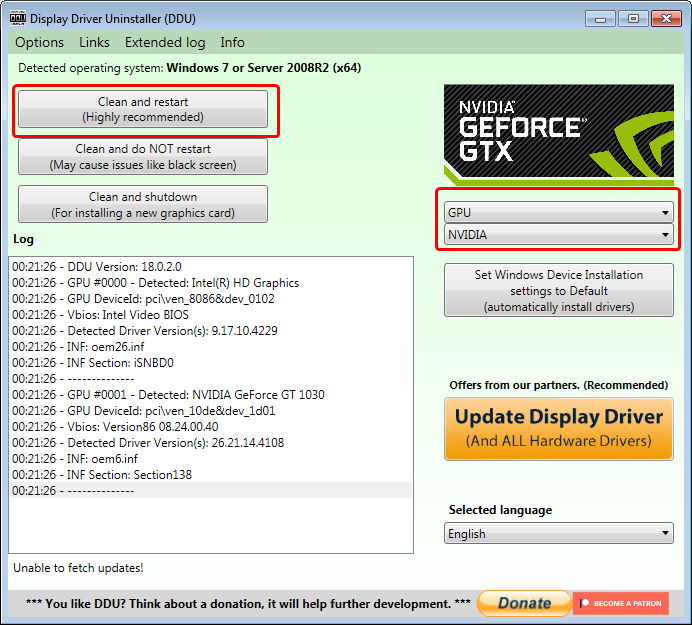Select log line Vbios: Version86 08.24.00.40
The image size is (692, 625).
(210, 426)
